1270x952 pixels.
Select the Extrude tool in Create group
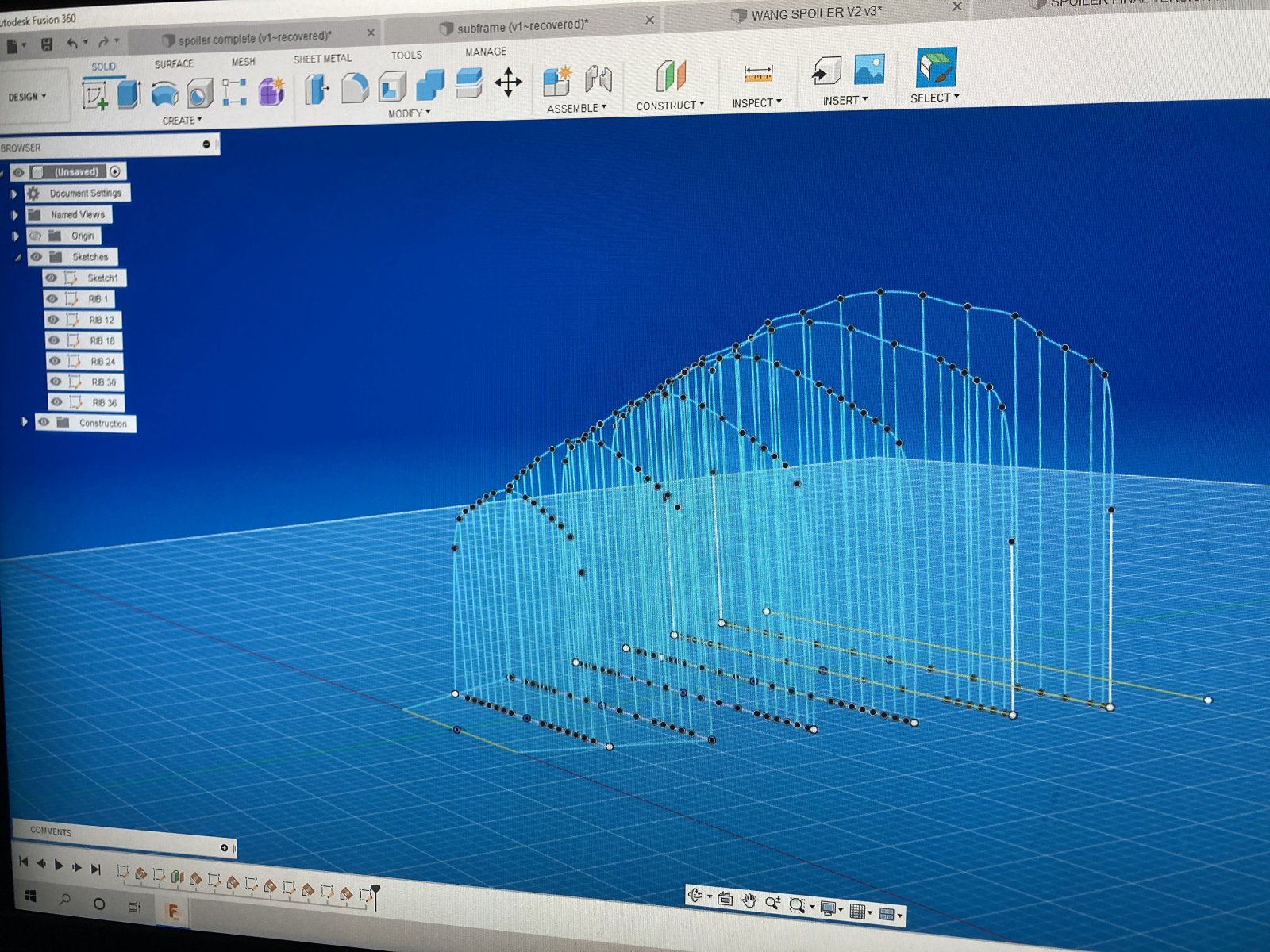tap(129, 94)
